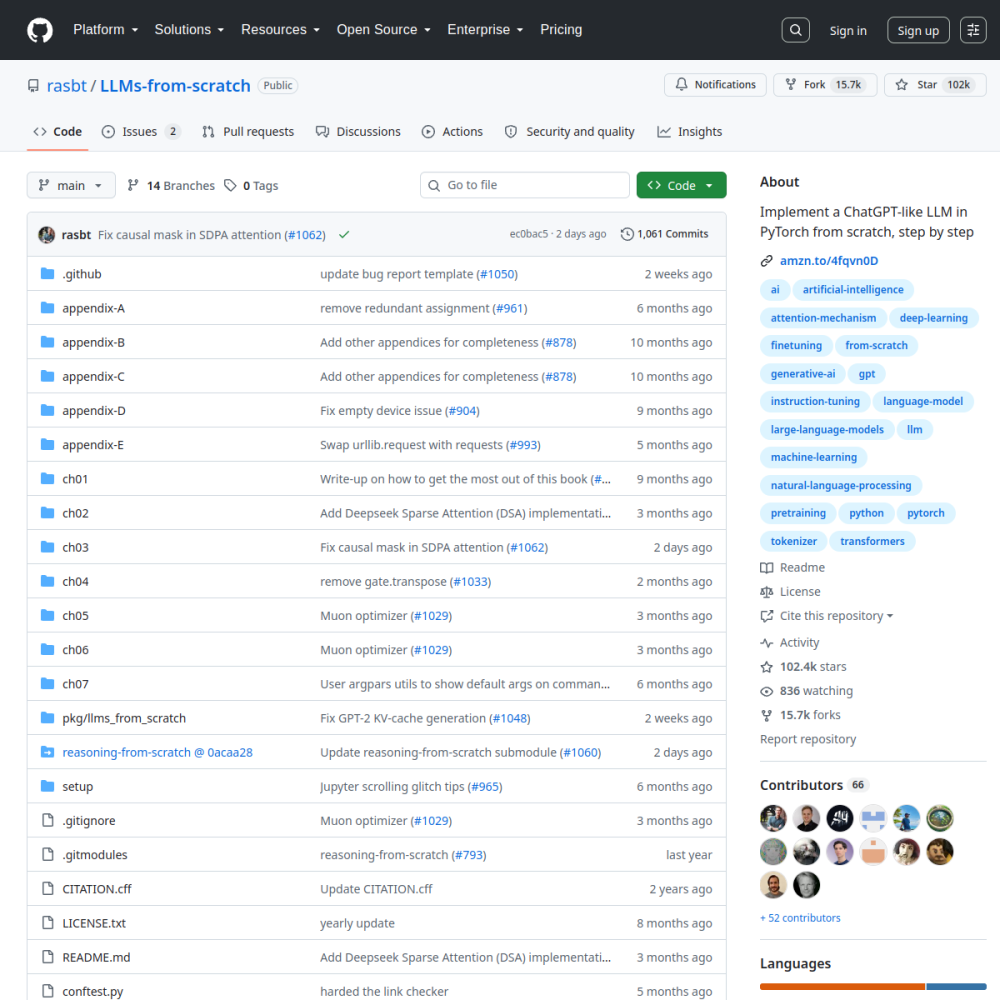Expand the Platform menu
Viewport: 1000px width, 1000px height.
105,30
